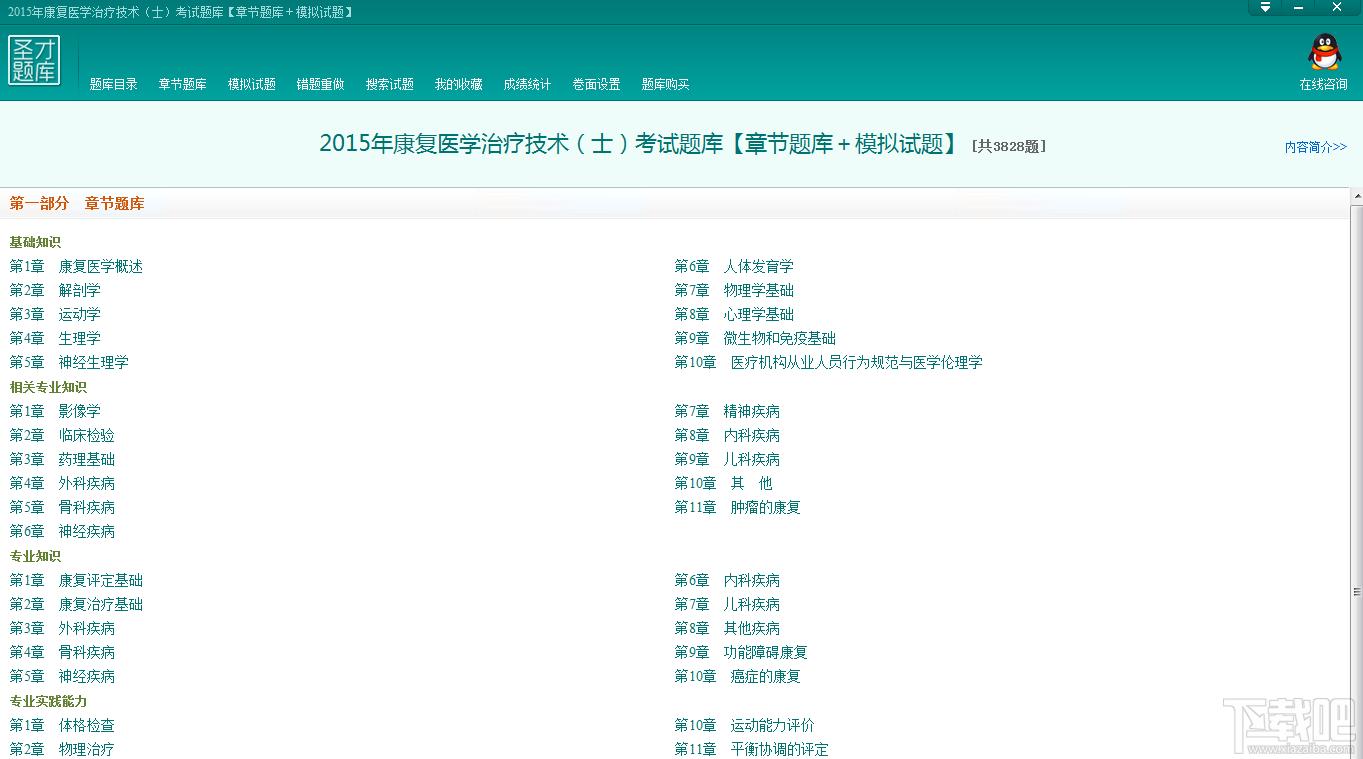
Task: Open 第10章 运动能力评价
Action: coord(745,725)
